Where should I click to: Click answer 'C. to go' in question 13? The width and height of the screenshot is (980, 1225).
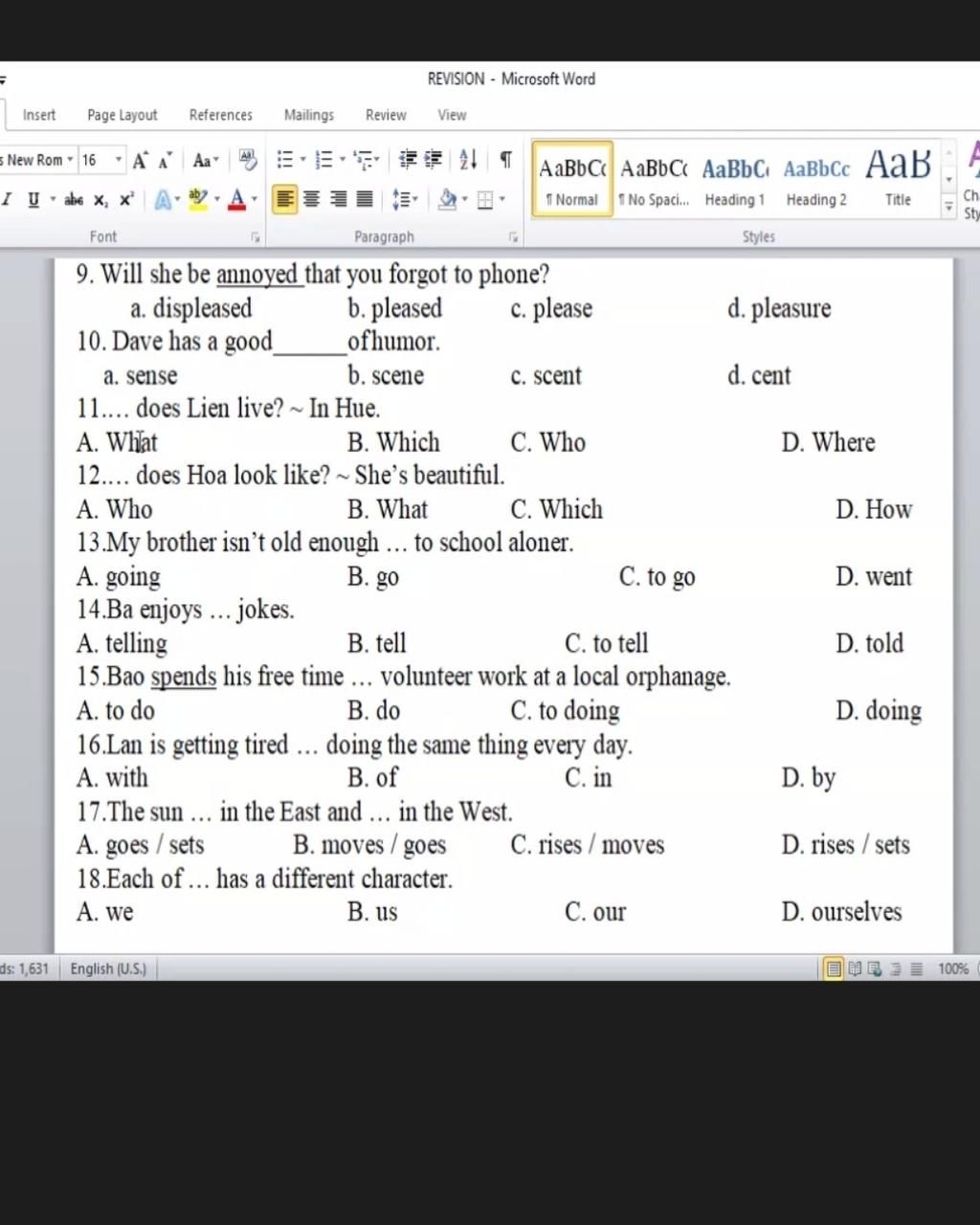(x=657, y=577)
